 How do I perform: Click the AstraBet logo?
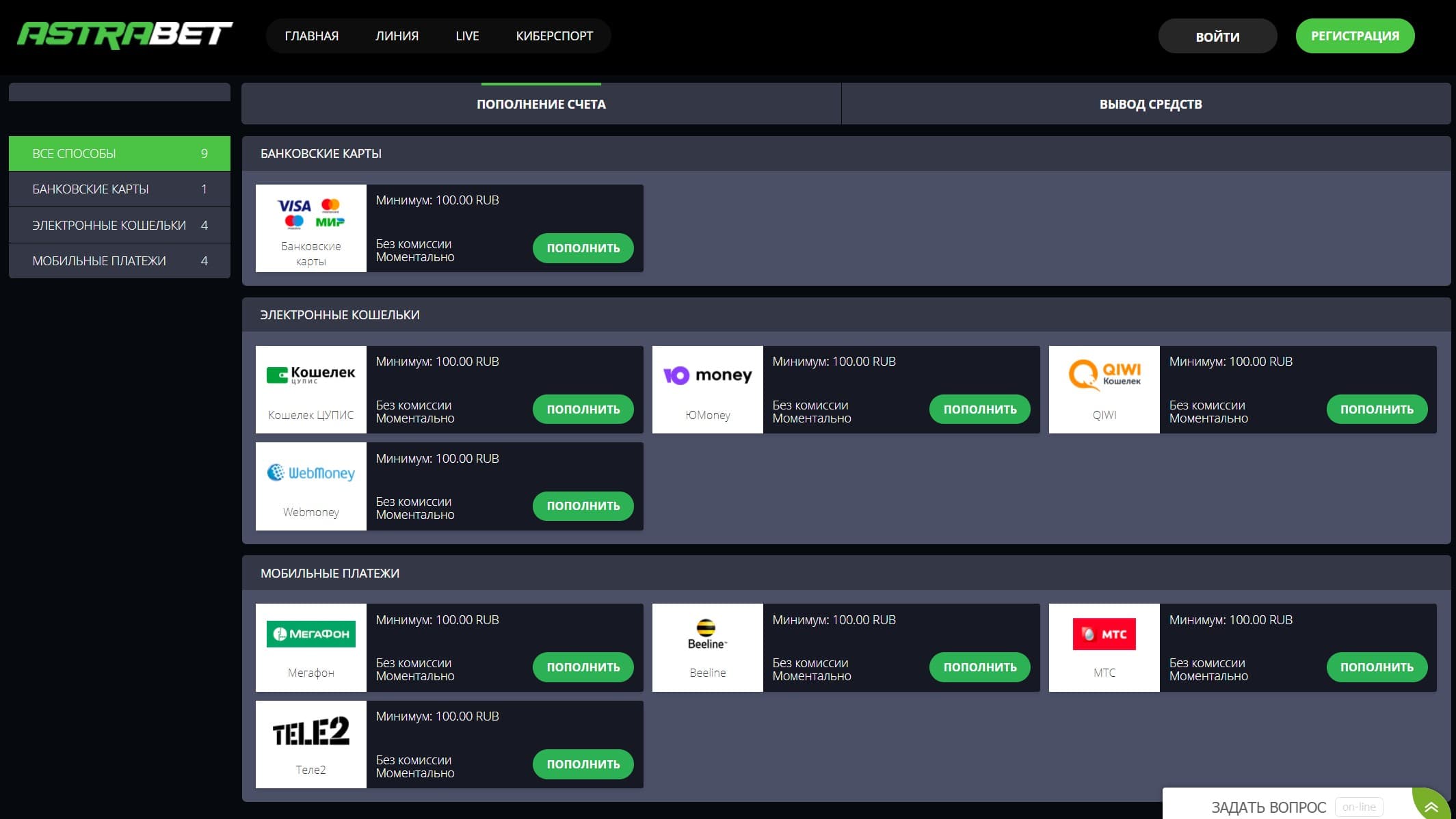tap(124, 35)
